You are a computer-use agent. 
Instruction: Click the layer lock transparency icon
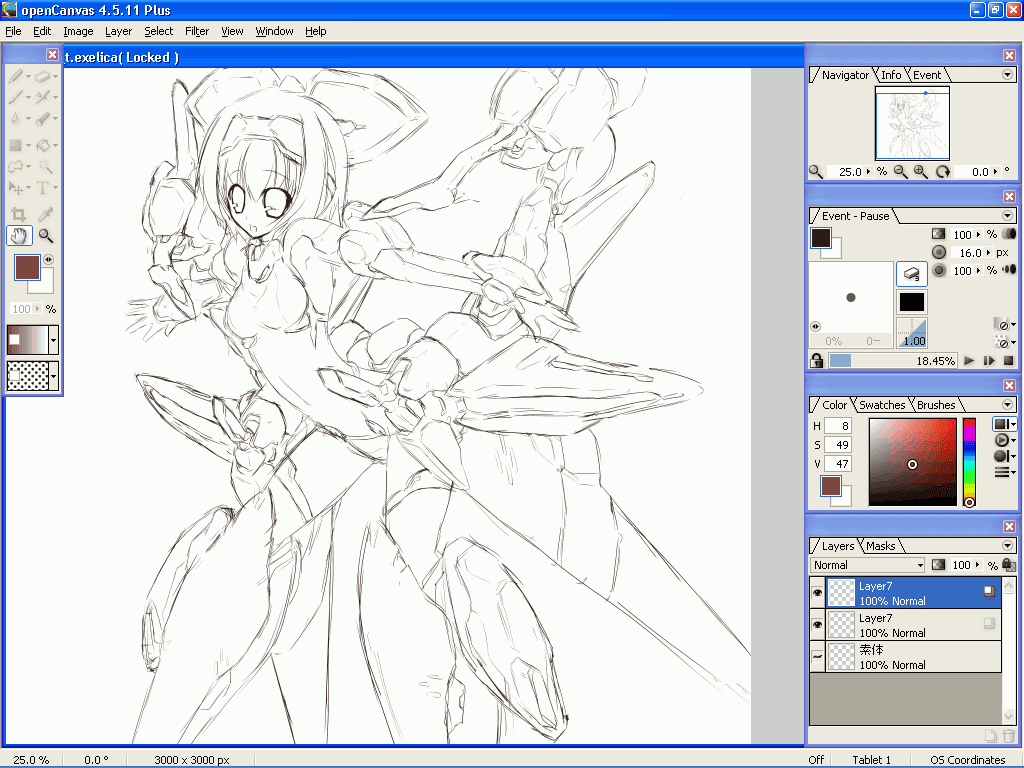(x=1009, y=565)
